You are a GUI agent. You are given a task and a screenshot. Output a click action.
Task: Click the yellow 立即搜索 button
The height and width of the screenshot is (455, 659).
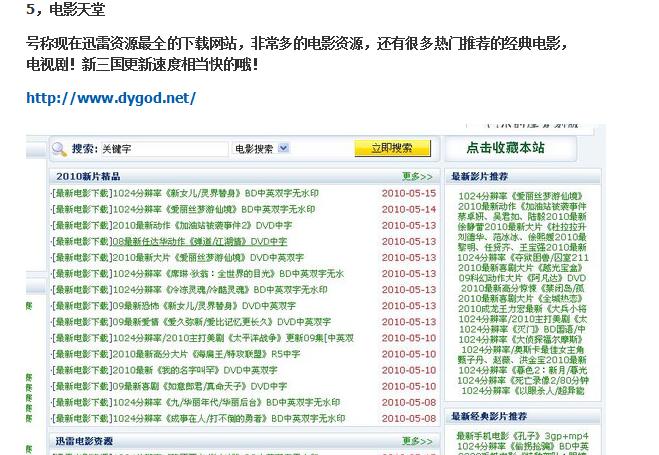tap(393, 148)
